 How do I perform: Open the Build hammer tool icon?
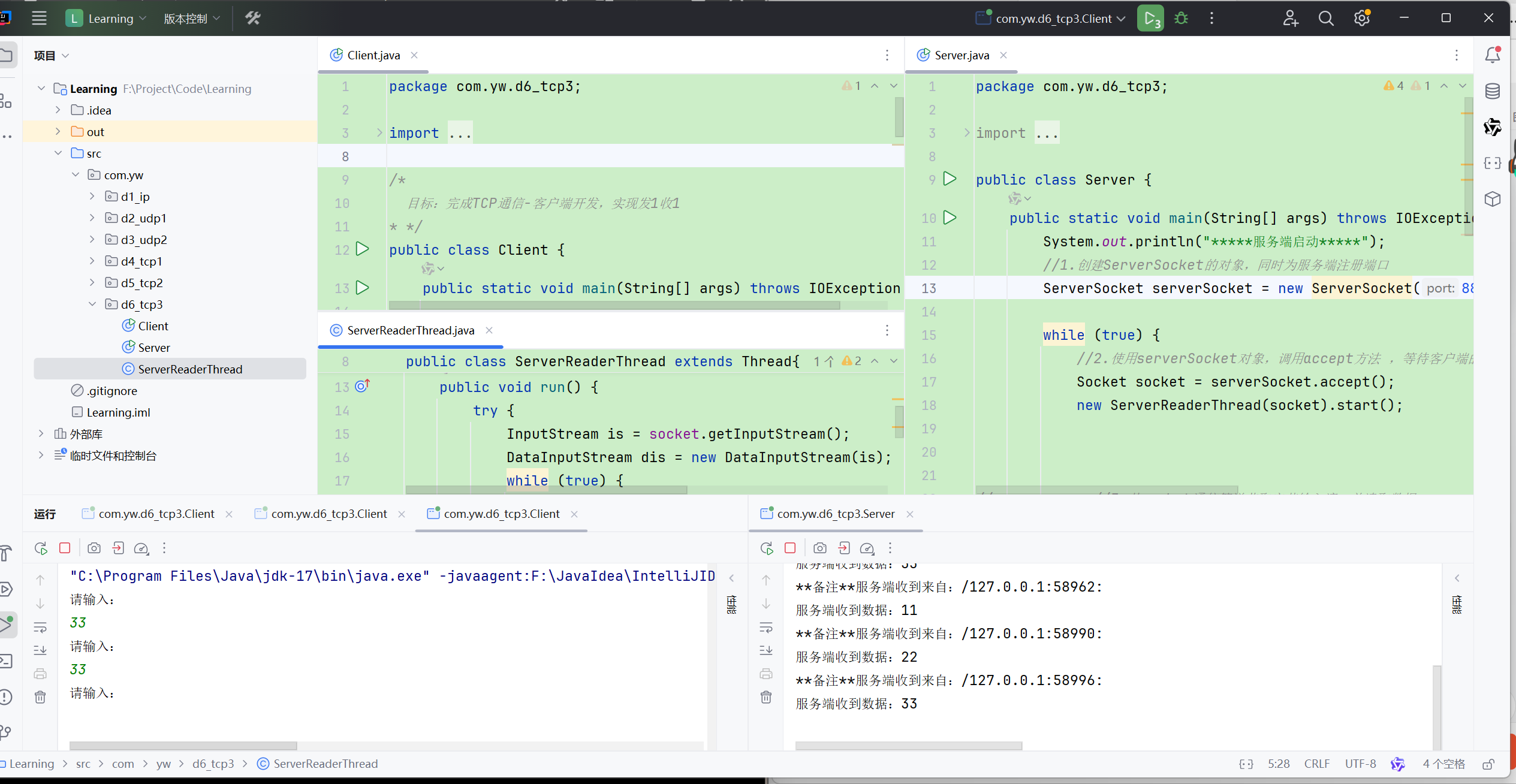(253, 19)
